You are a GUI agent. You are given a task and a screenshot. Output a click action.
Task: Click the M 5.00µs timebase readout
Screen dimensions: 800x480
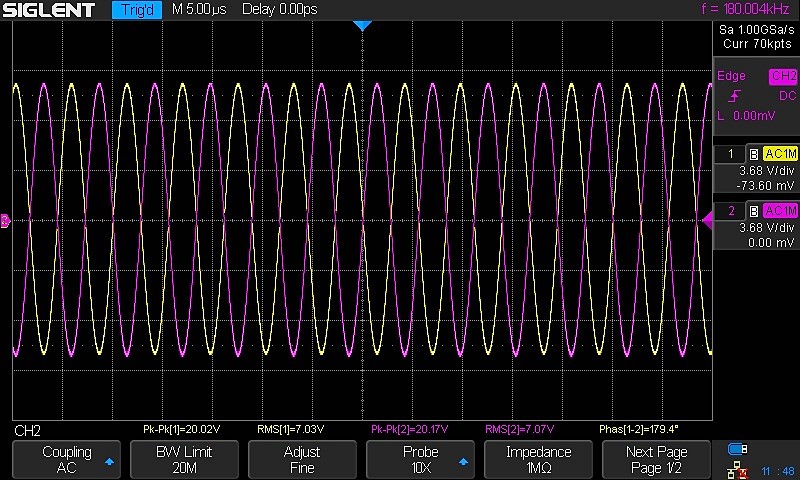coord(199,10)
